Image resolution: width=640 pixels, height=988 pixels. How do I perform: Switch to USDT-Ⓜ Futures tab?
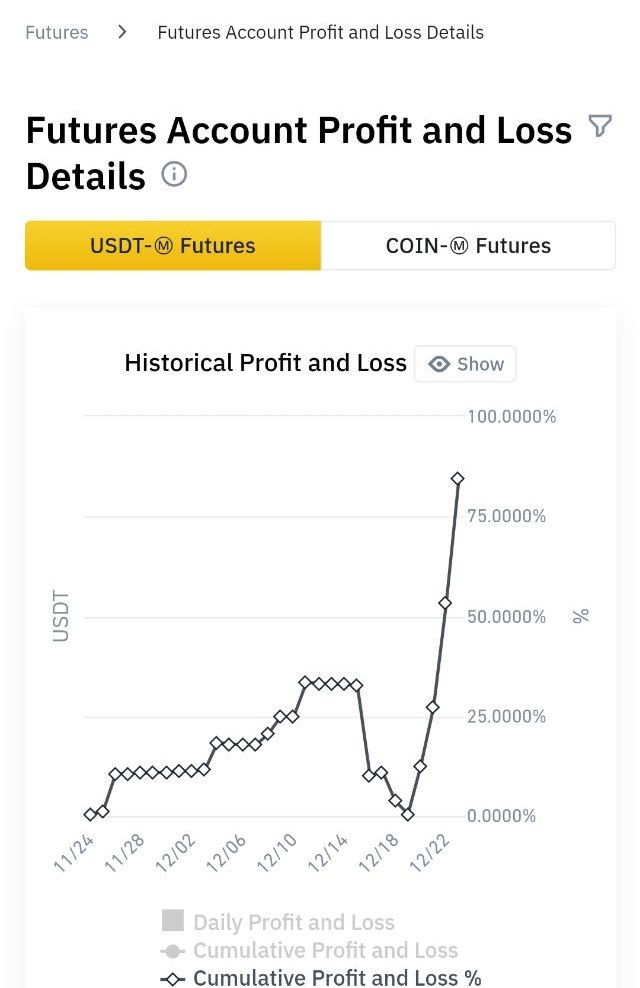click(x=173, y=246)
